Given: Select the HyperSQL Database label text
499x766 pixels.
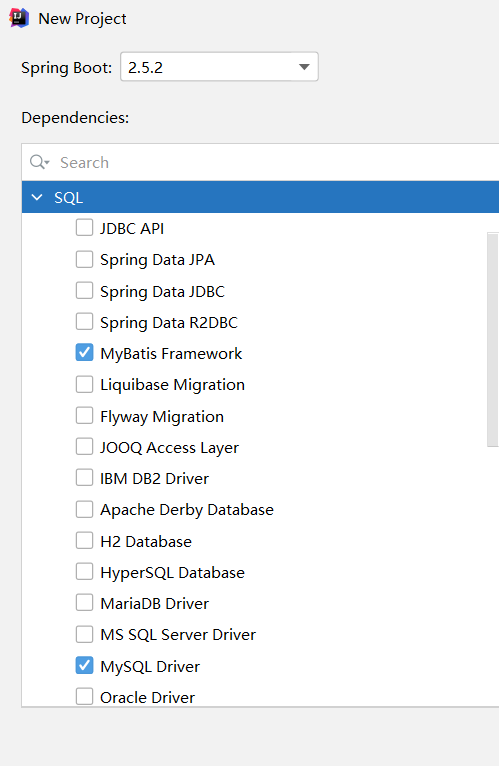Looking at the screenshot, I should pos(172,573).
